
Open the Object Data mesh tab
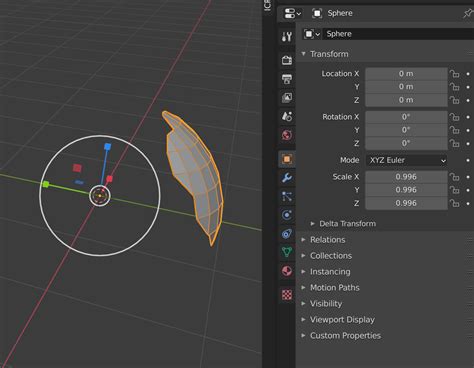pyautogui.click(x=287, y=252)
